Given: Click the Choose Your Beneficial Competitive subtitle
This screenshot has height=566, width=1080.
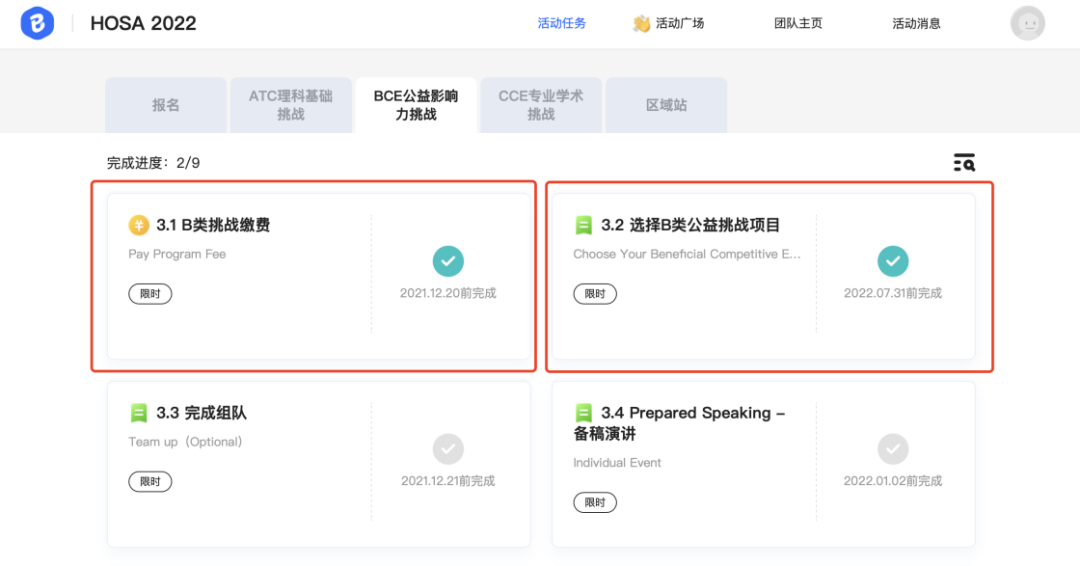Looking at the screenshot, I should [687, 254].
